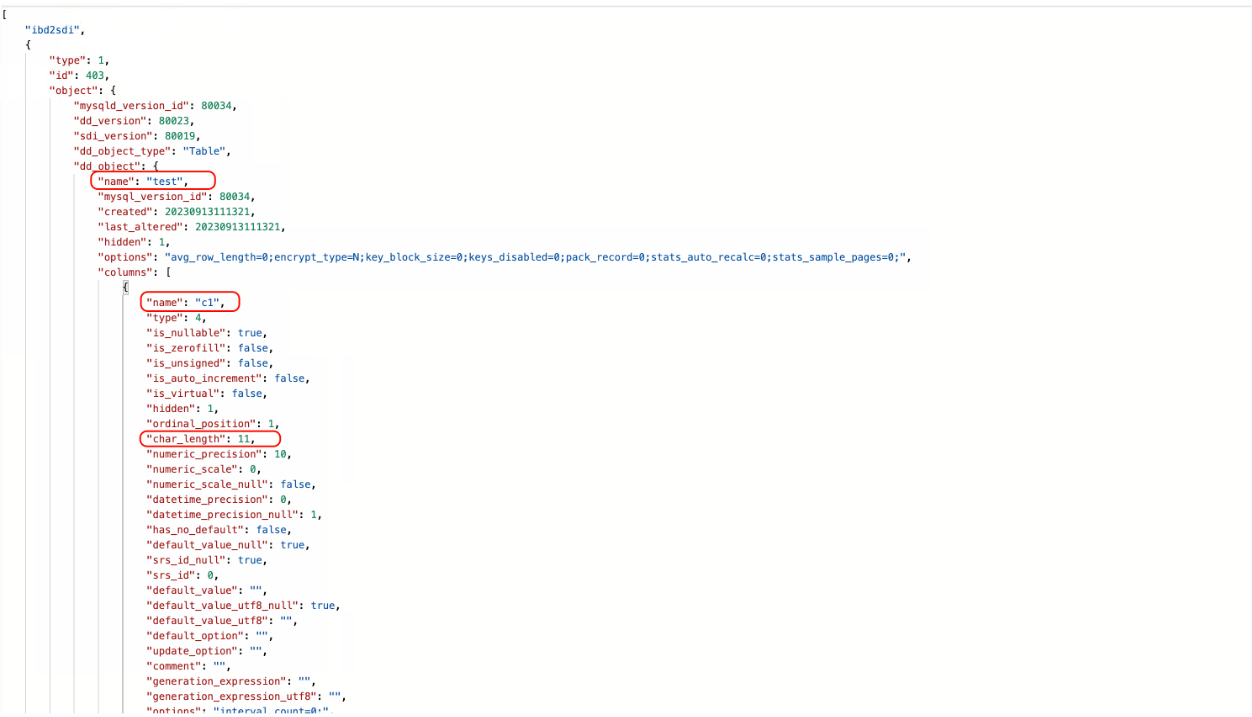
Task: Click the "ibd2sdi" string at the top
Action: point(54,29)
